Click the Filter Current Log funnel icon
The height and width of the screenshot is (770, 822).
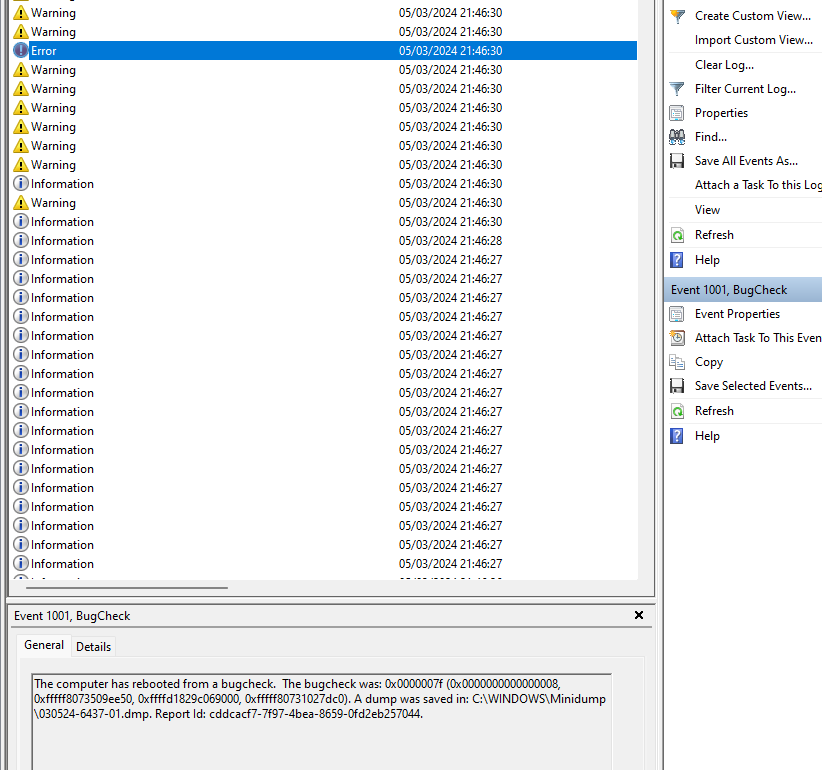pos(677,89)
